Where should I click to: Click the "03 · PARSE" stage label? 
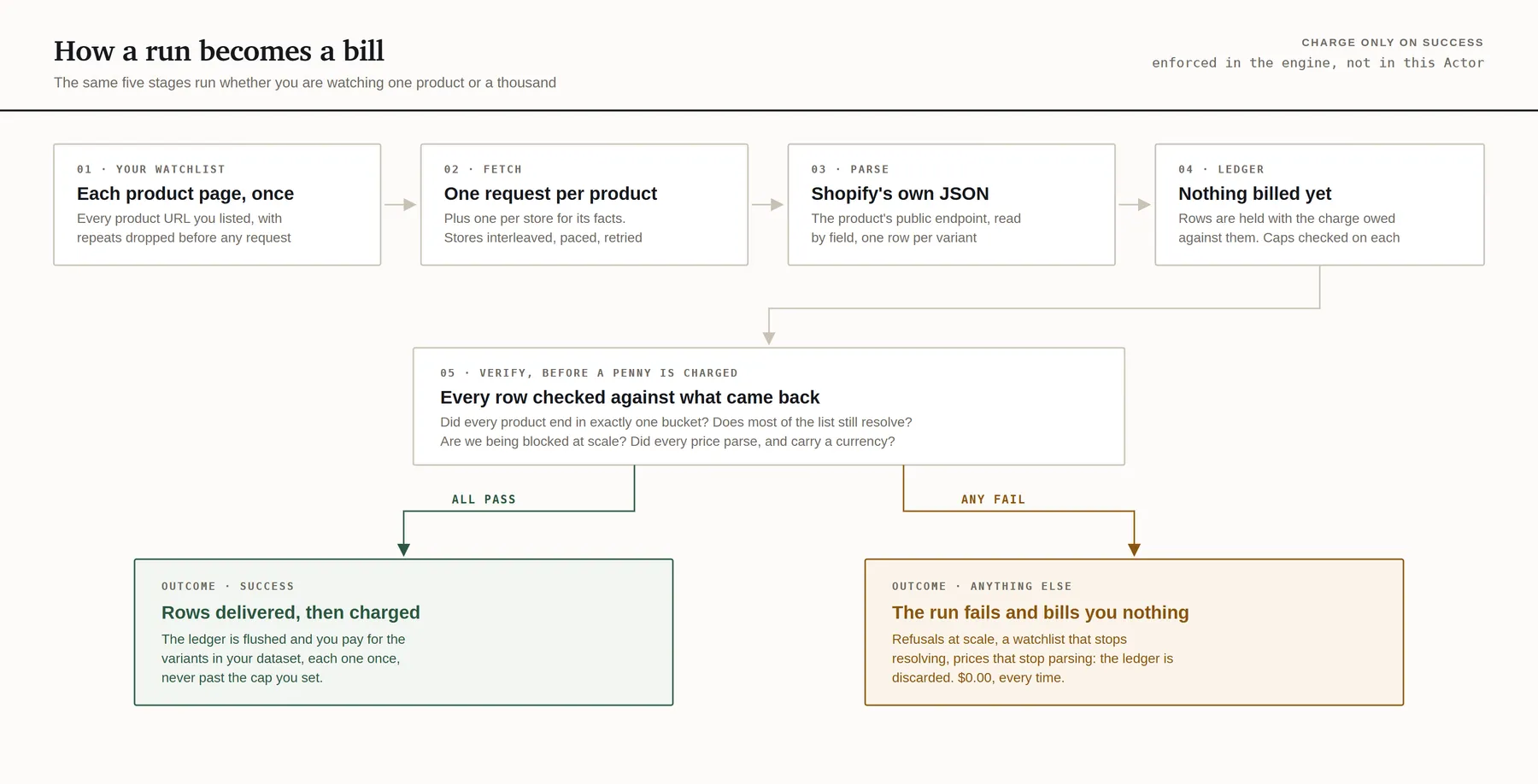coord(850,169)
